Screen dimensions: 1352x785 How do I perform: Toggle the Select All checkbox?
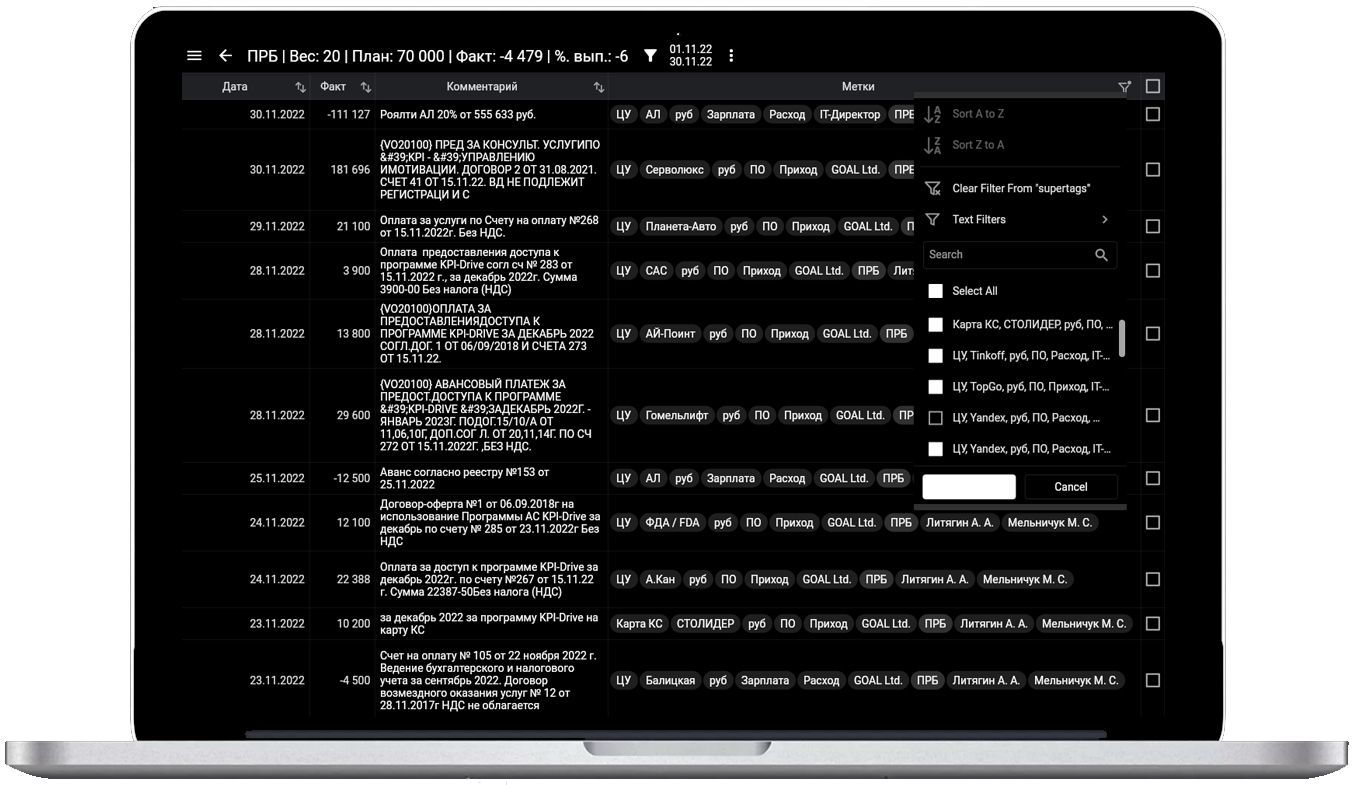936,291
